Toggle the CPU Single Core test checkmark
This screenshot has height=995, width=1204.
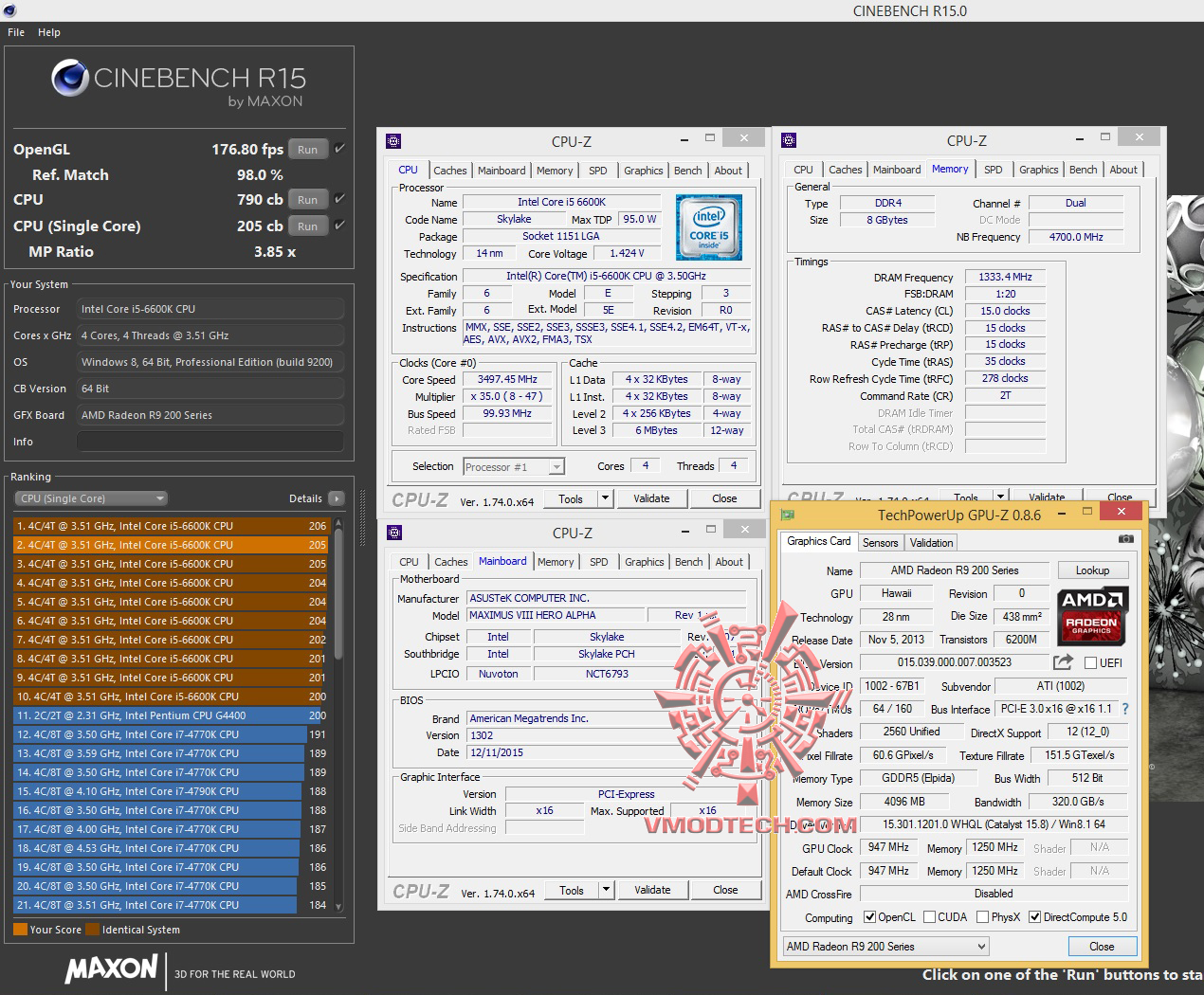(339, 226)
